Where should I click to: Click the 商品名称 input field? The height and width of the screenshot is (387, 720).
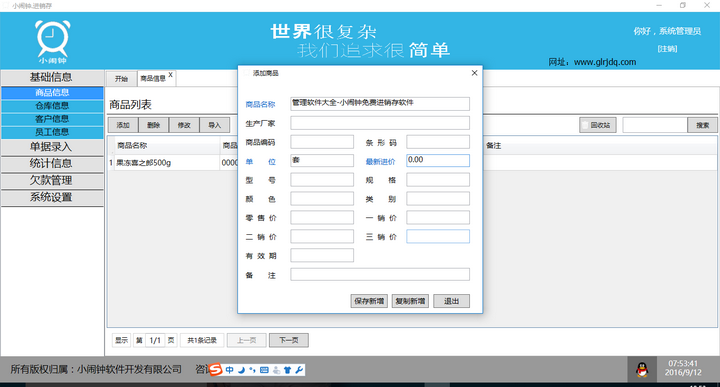(380, 104)
